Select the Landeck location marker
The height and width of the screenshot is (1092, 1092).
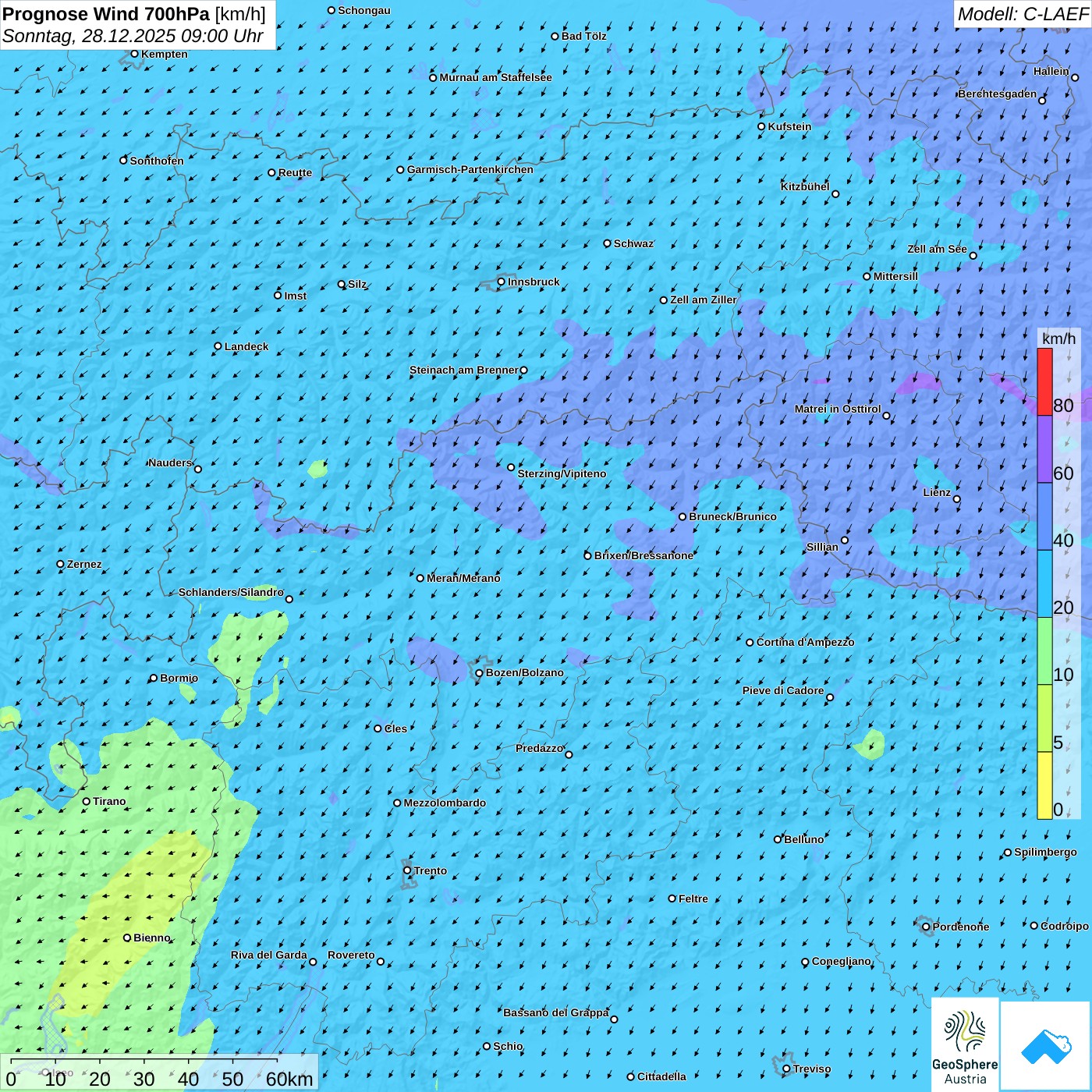pos(218,346)
